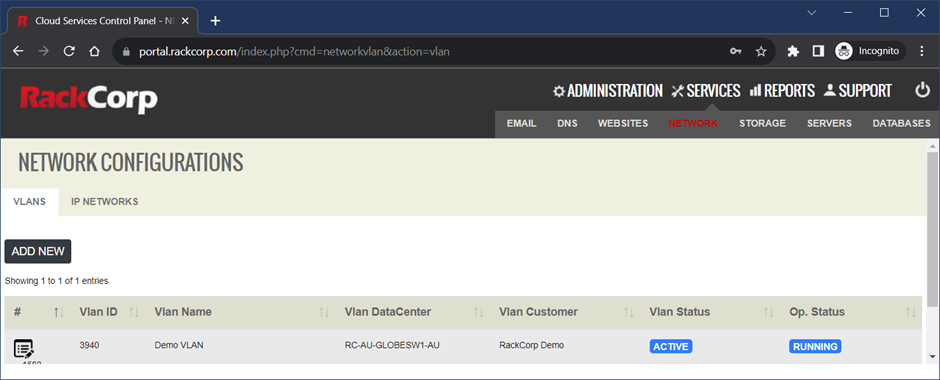Select the Websites submenu item
The width and height of the screenshot is (940, 380).
(623, 123)
